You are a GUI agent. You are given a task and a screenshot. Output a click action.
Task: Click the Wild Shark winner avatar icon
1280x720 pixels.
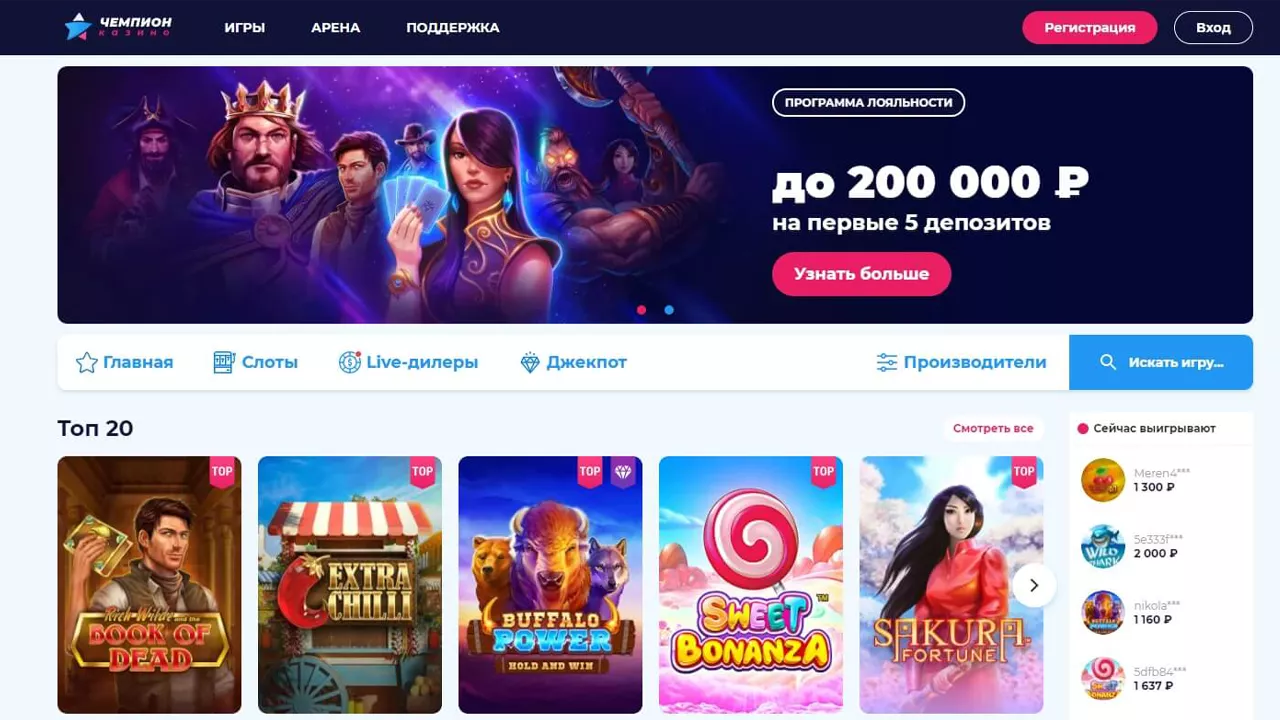(1103, 546)
